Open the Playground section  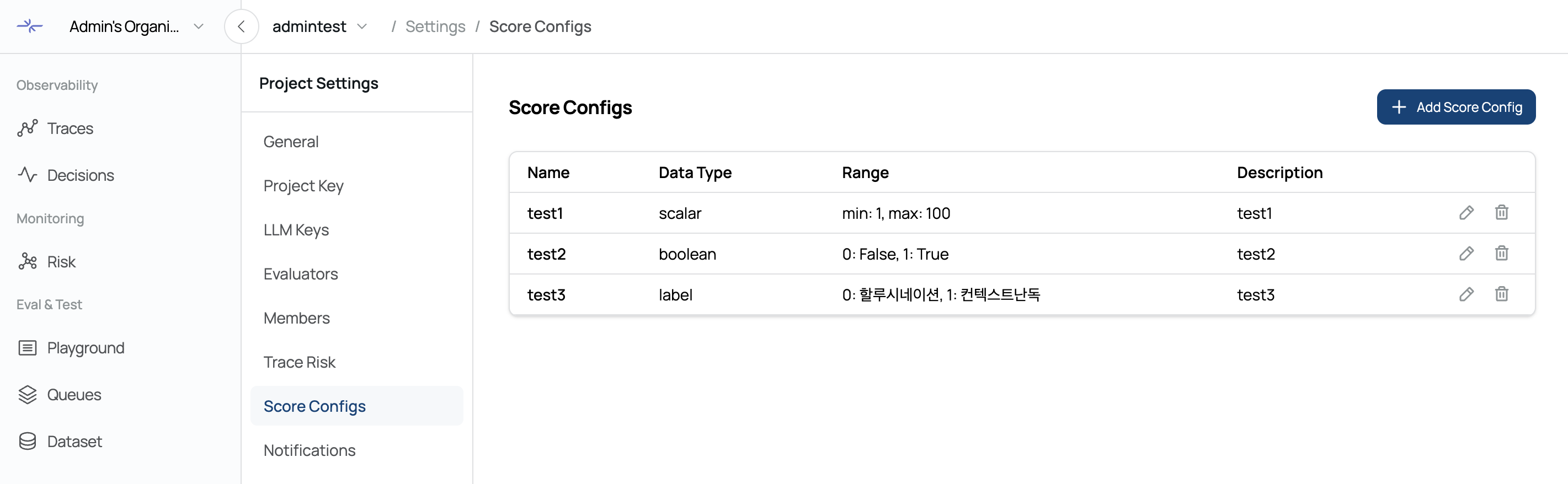coord(85,348)
